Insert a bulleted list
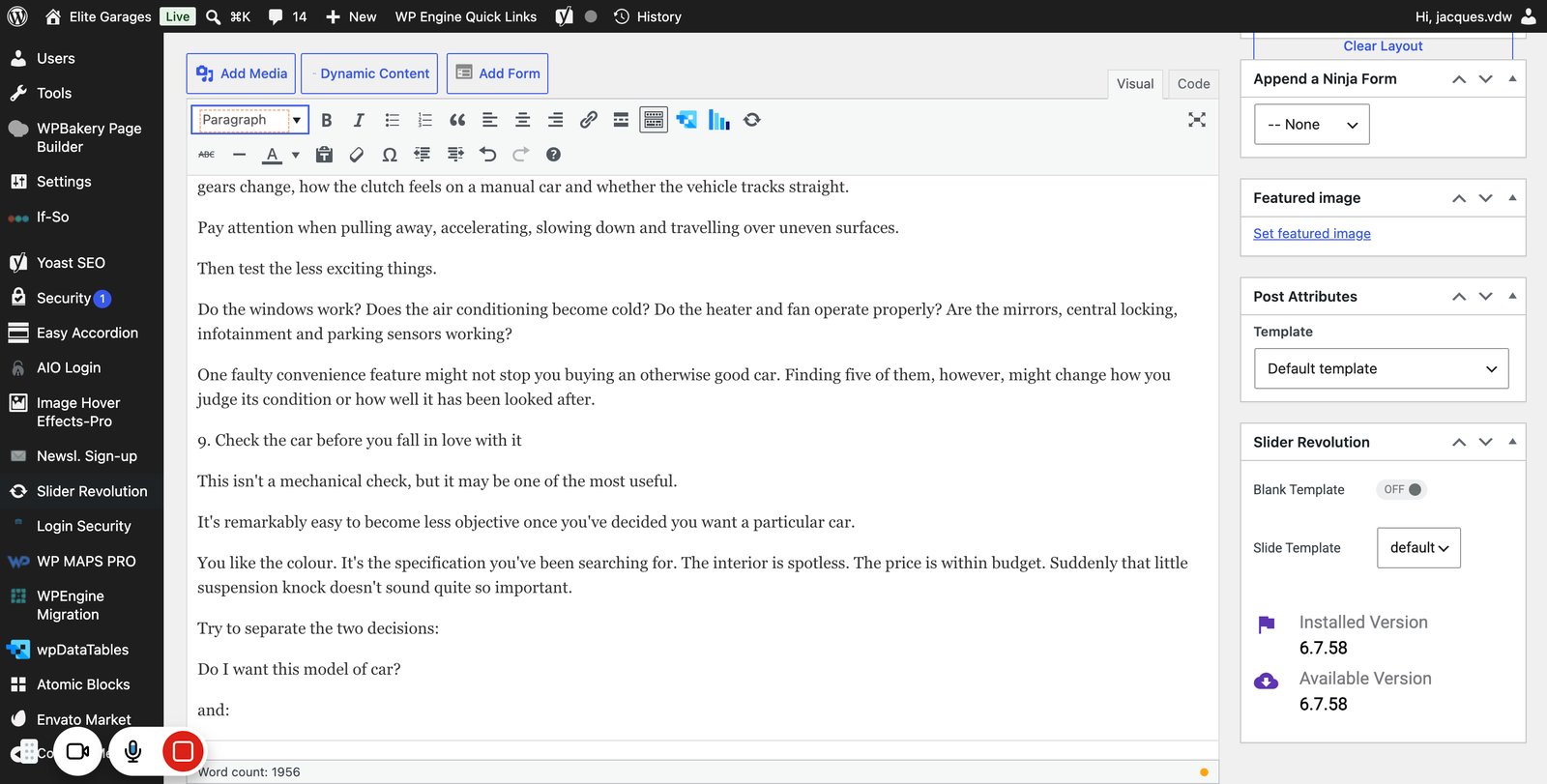Screen dimensions: 1547x784 (x=392, y=120)
